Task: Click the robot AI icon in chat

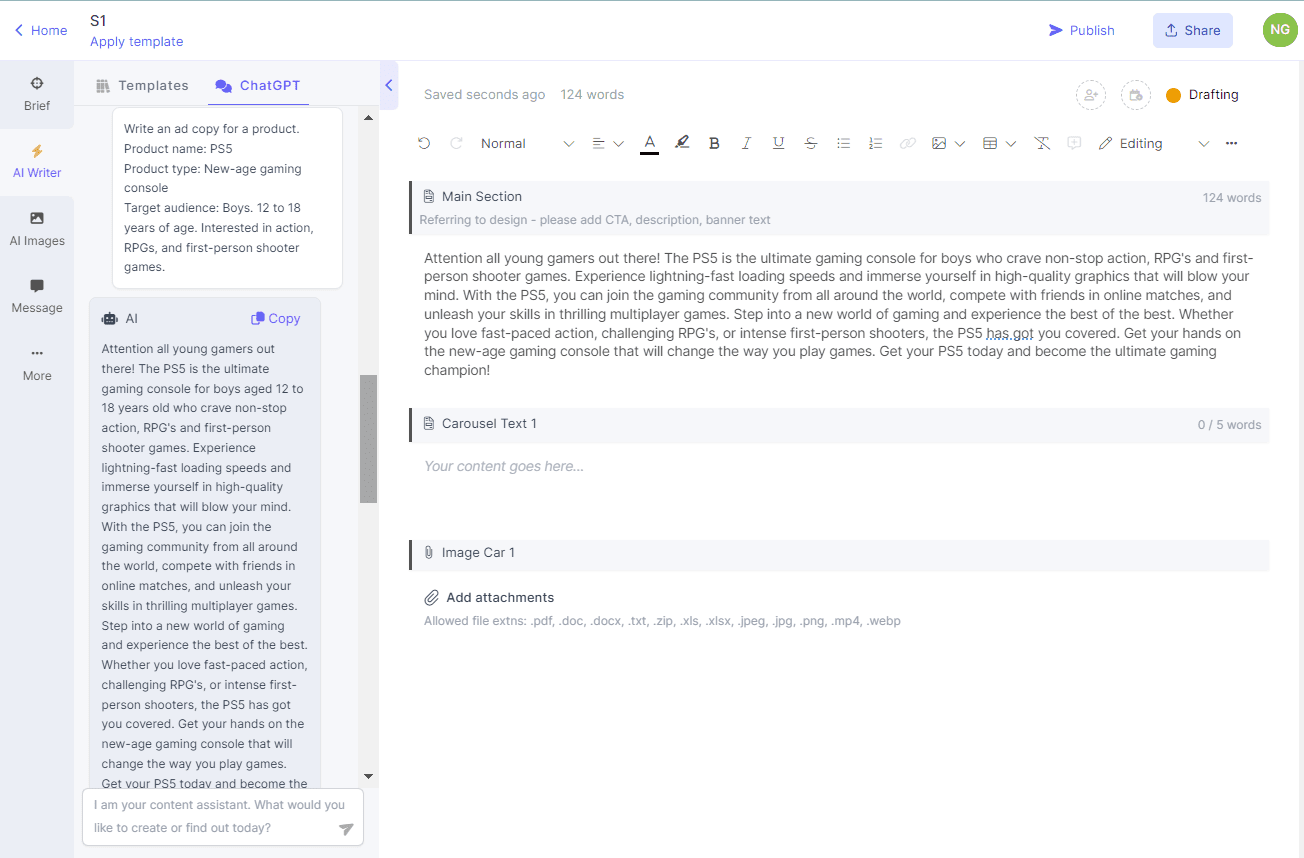Action: tap(110, 319)
